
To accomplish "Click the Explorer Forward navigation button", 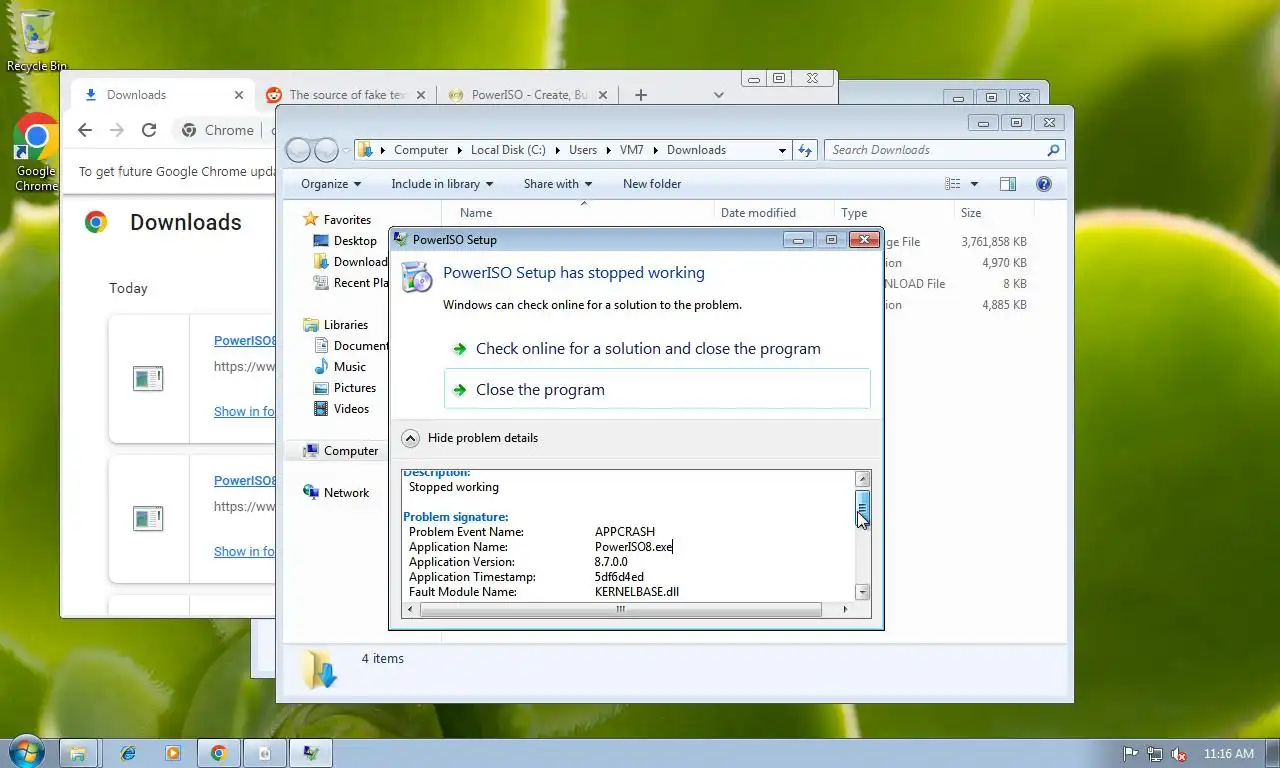I will click(326, 150).
